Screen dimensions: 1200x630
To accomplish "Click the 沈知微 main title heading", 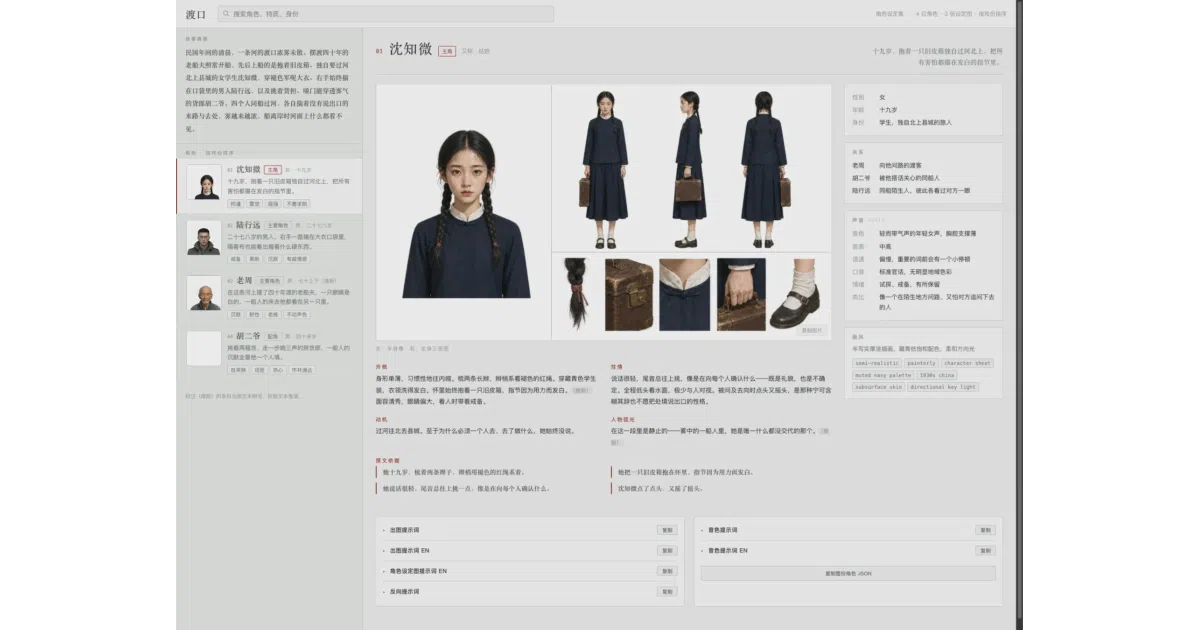I will click(x=410, y=49).
